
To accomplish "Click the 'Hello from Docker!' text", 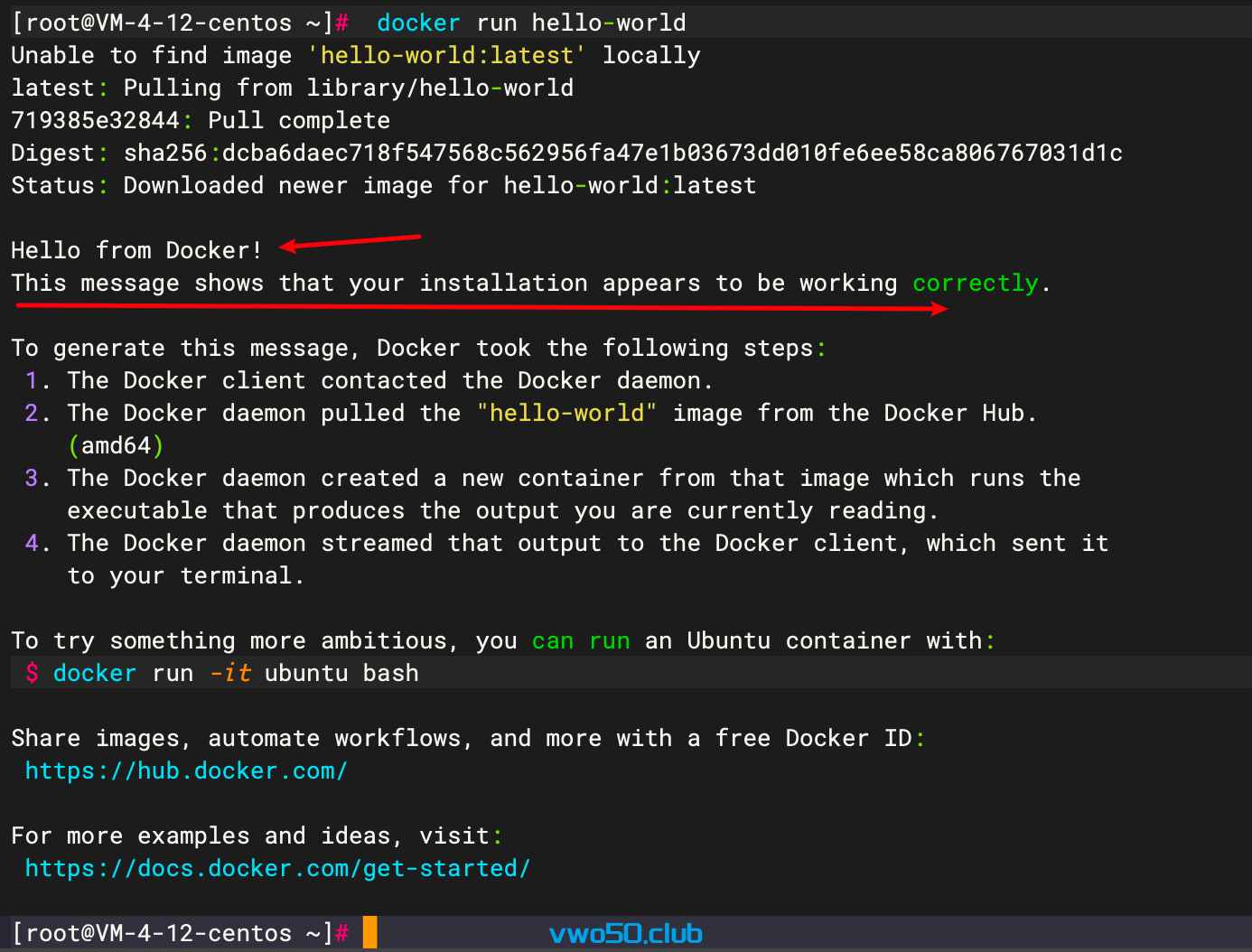I will click(x=136, y=250).
